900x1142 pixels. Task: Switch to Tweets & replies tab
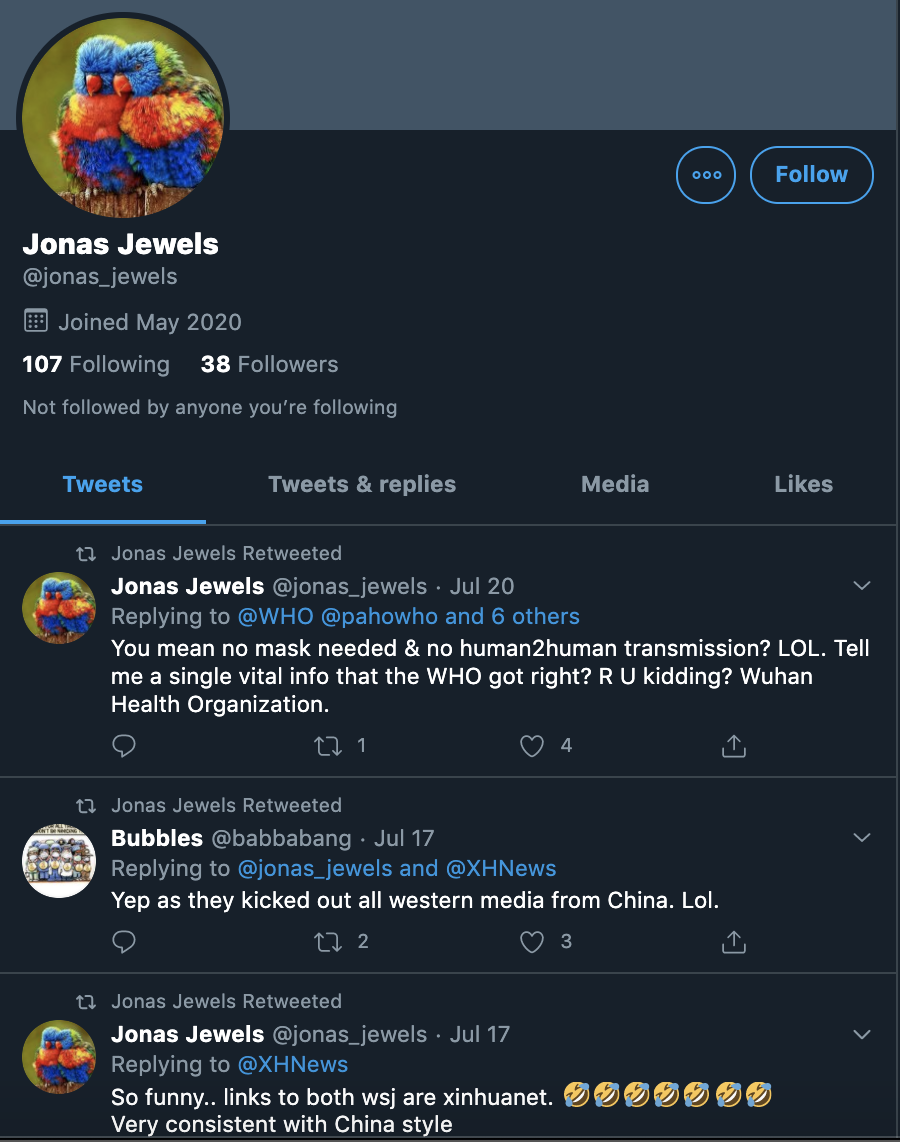click(x=362, y=484)
